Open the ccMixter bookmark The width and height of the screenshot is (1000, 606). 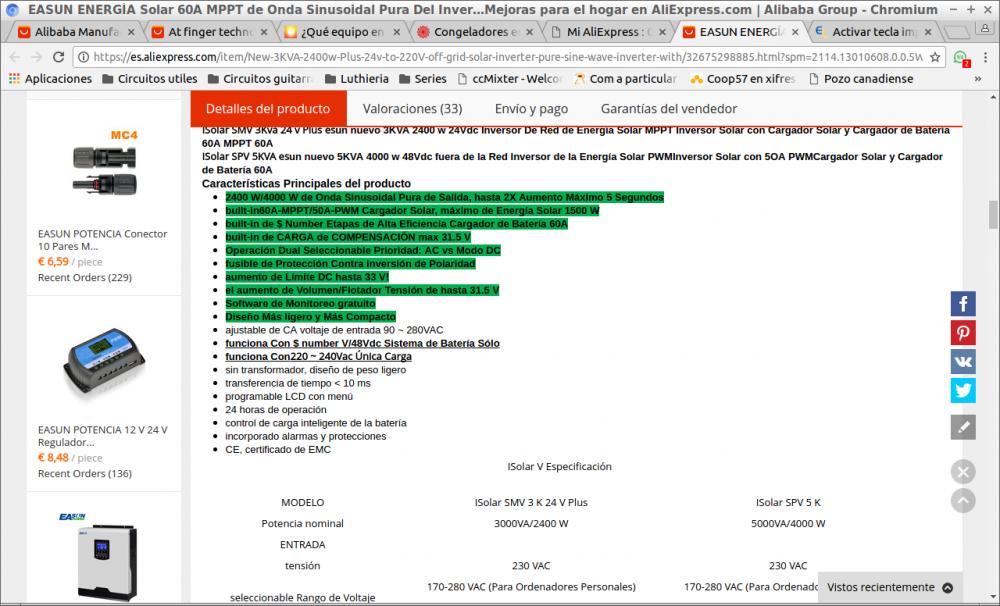tap(510, 79)
